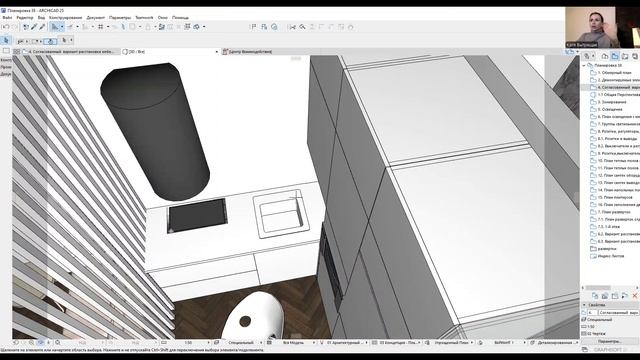Click the 3D view cube toolbar icon
640x360 pixels.
point(196,27)
